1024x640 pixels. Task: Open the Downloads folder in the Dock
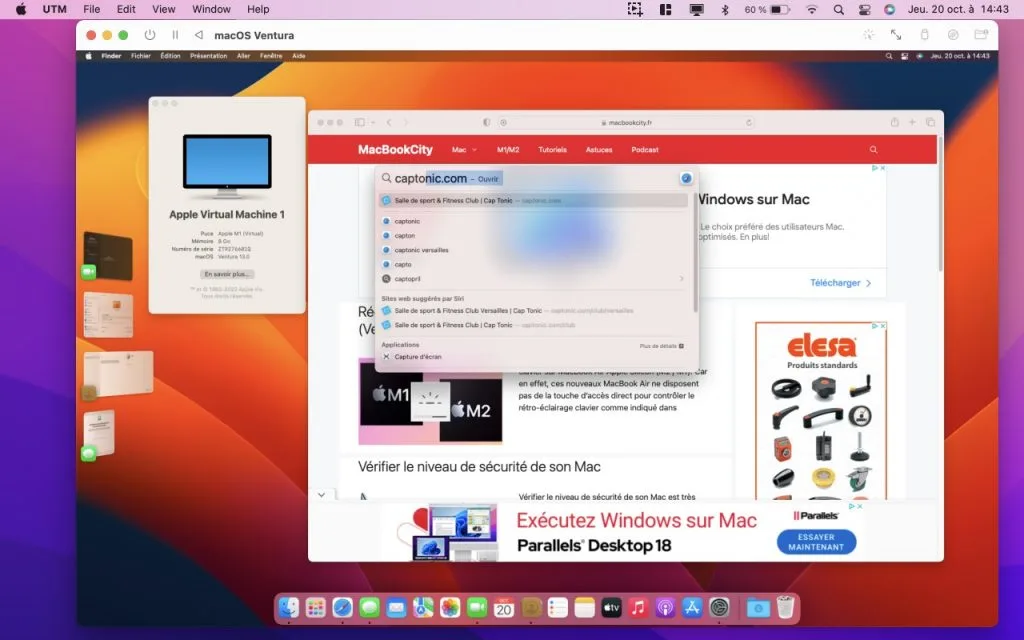[758, 608]
